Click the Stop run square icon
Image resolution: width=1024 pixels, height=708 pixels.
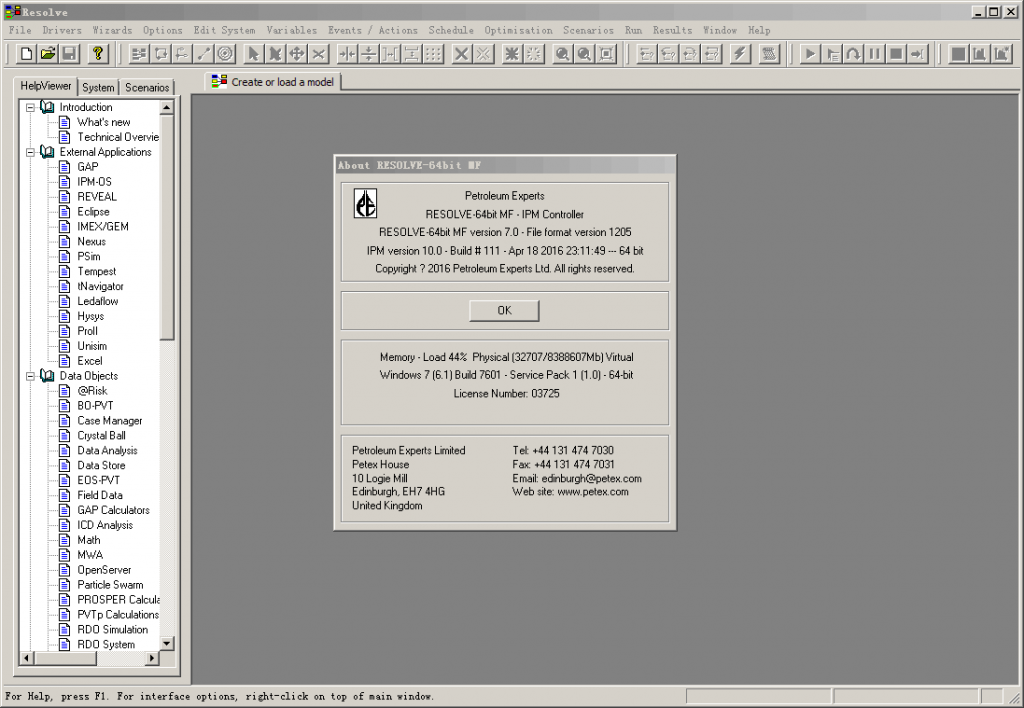896,54
